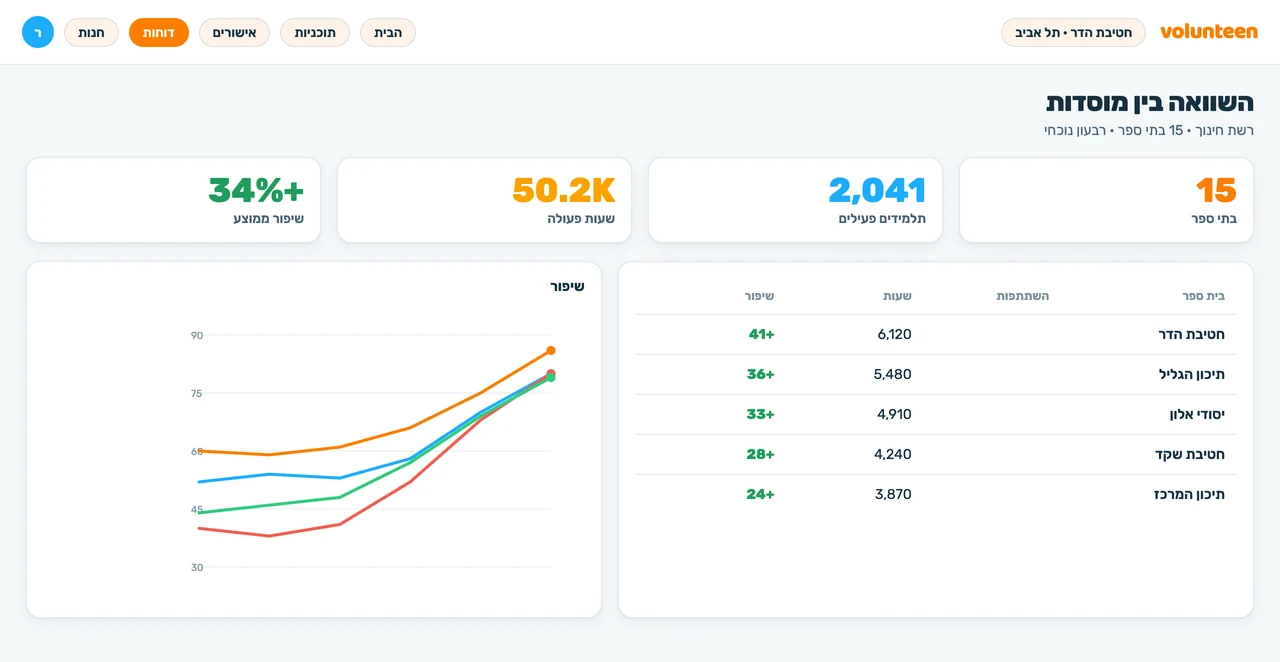The image size is (1280, 662).
Task: Open the אישורים tab
Action: 234,32
